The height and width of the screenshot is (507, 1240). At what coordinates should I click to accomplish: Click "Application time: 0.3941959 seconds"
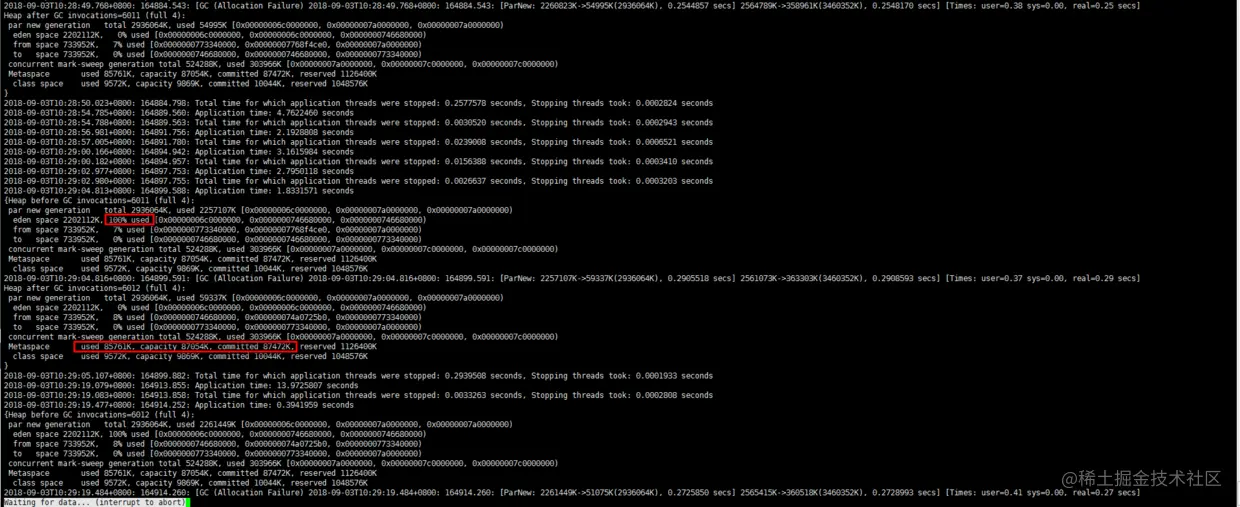coord(274,405)
